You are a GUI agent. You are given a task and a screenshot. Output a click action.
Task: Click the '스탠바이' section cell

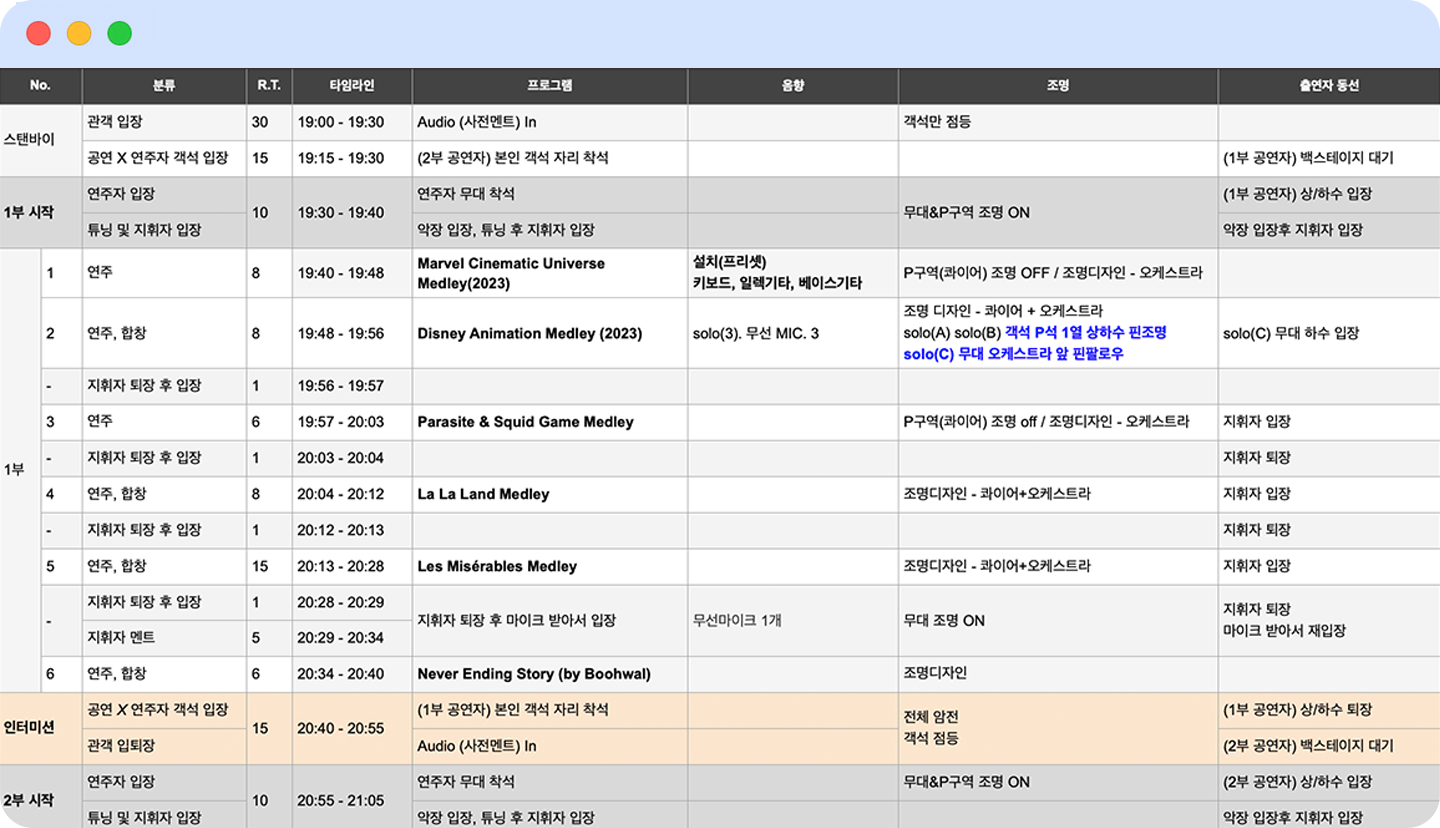[x=41, y=140]
